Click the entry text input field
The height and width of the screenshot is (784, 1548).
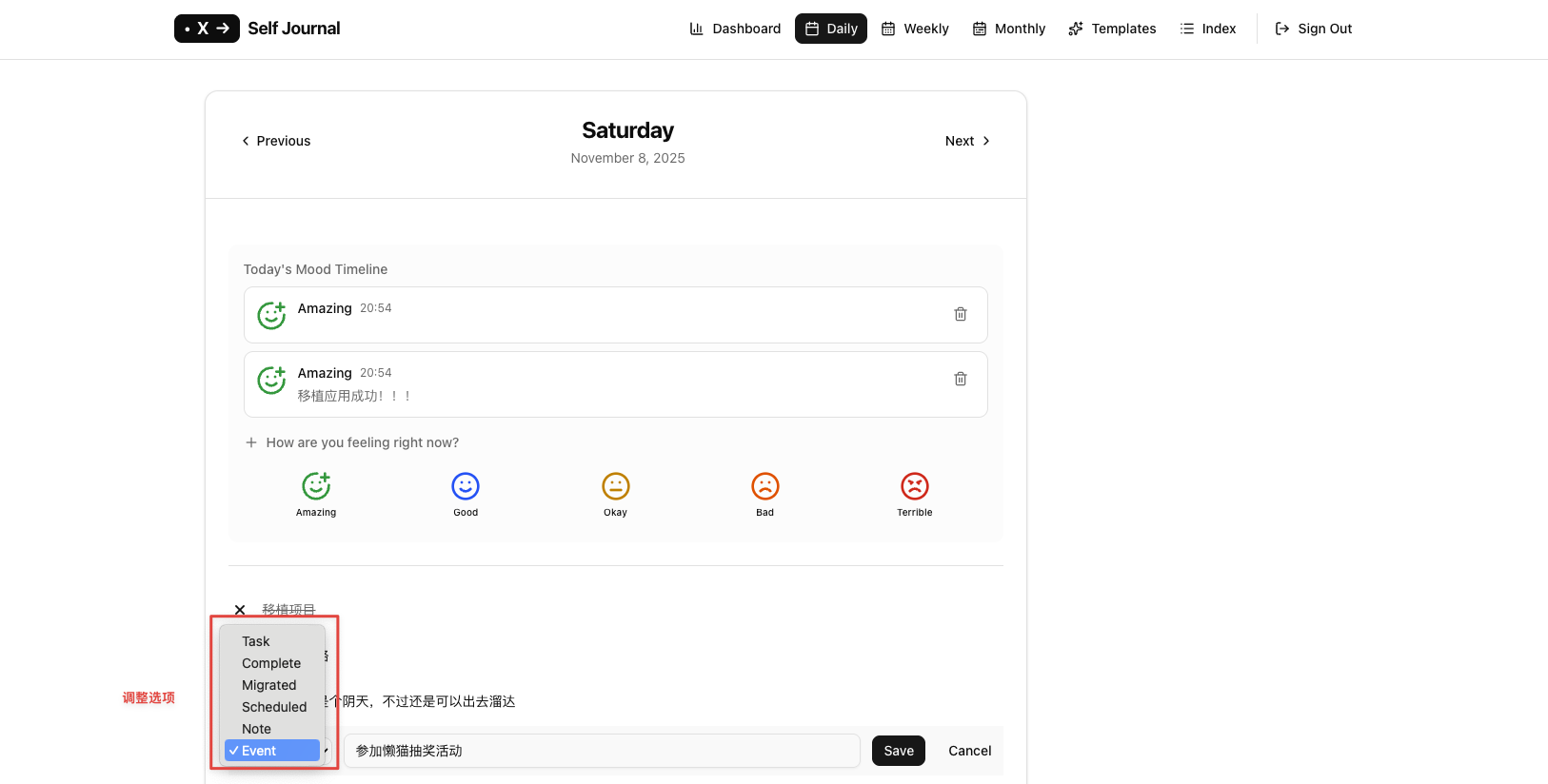(602, 751)
